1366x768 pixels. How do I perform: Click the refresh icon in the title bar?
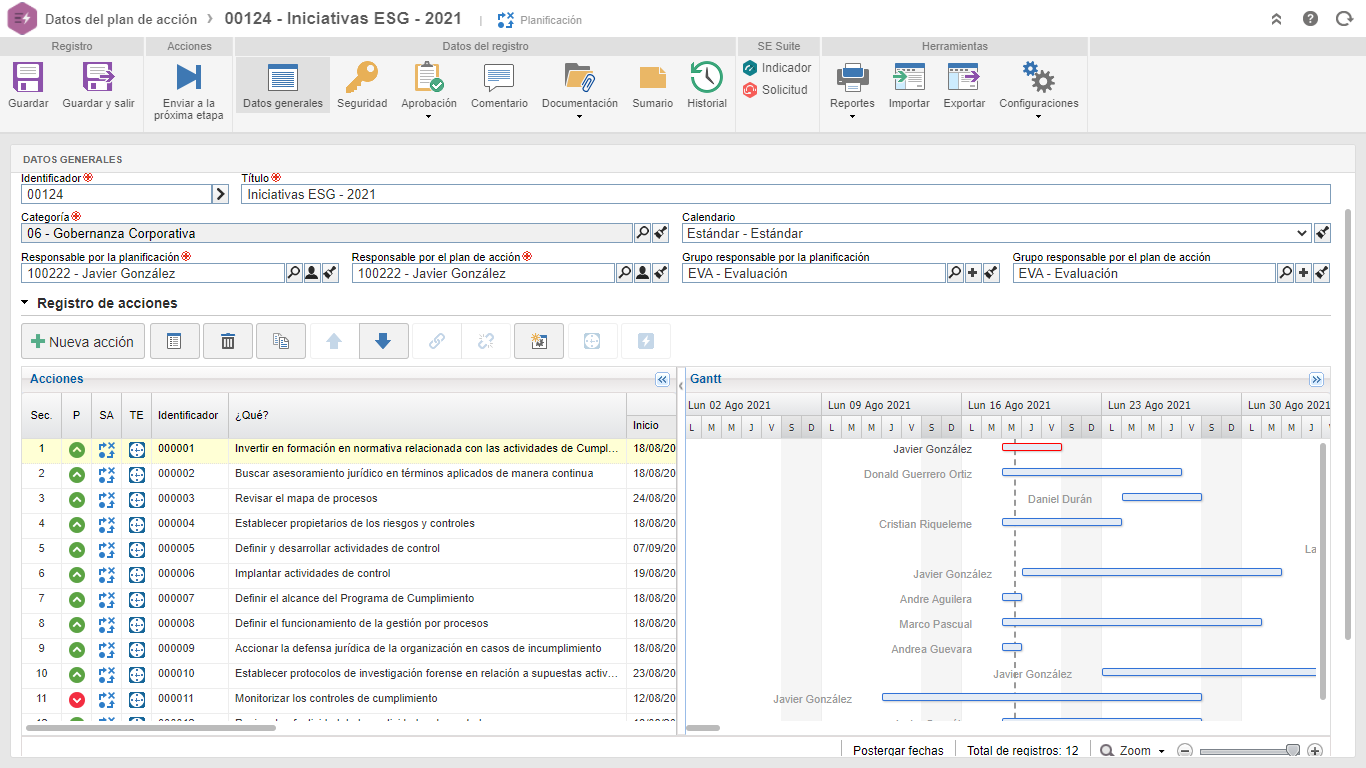click(1344, 19)
